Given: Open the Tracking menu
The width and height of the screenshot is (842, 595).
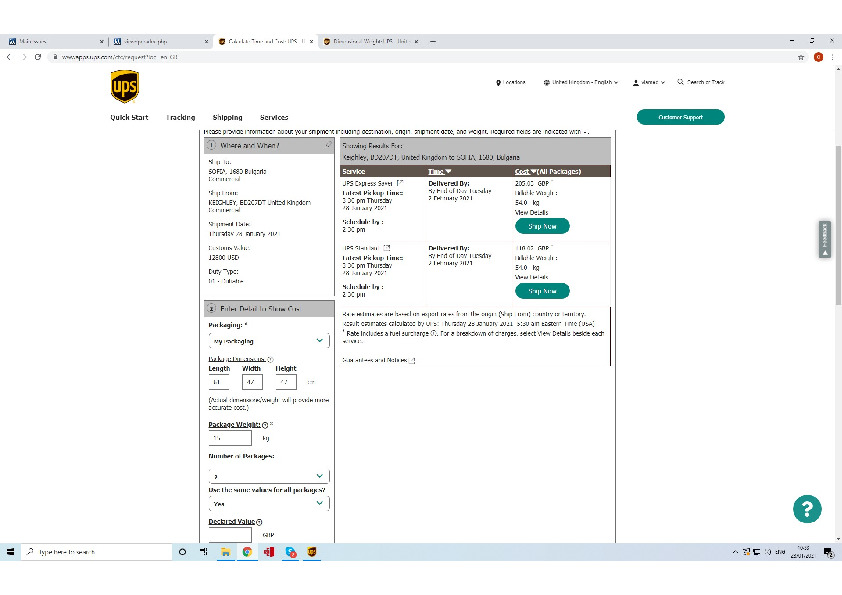Looking at the screenshot, I should tap(181, 117).
